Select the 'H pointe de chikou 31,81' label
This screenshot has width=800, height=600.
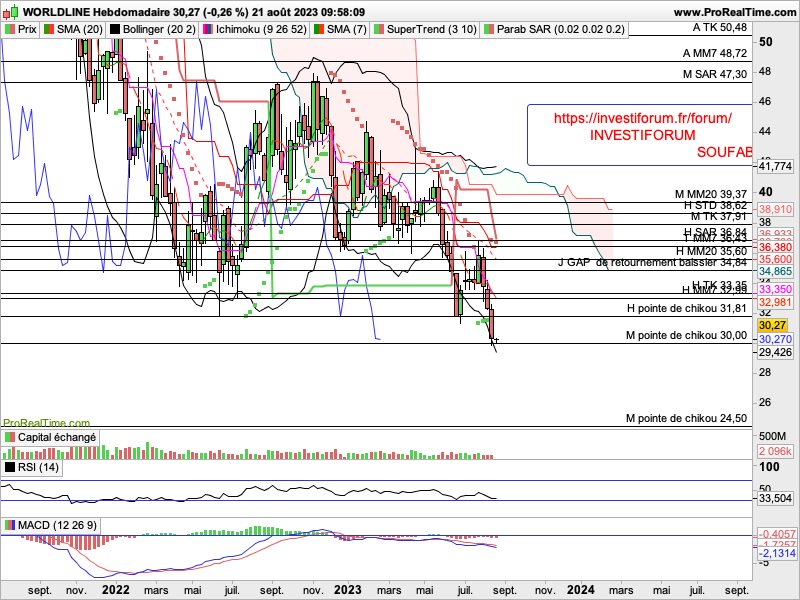687,309
